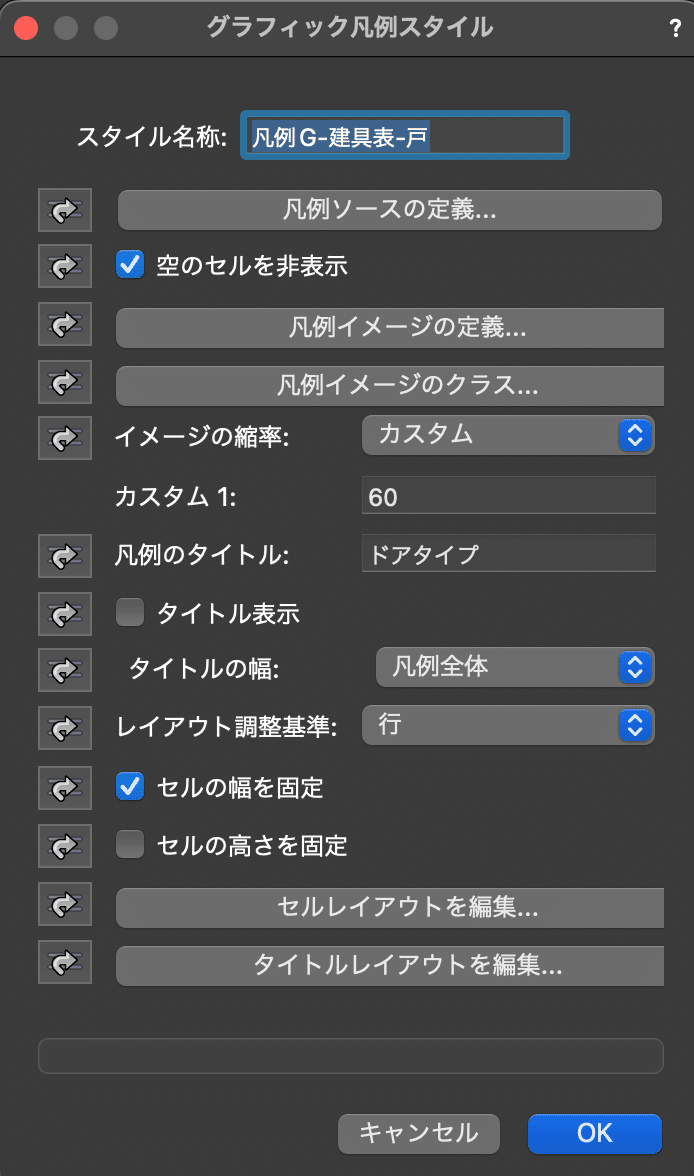
Task: Expand the レイアウト調整基準 dropdown showing 行
Action: (508, 725)
